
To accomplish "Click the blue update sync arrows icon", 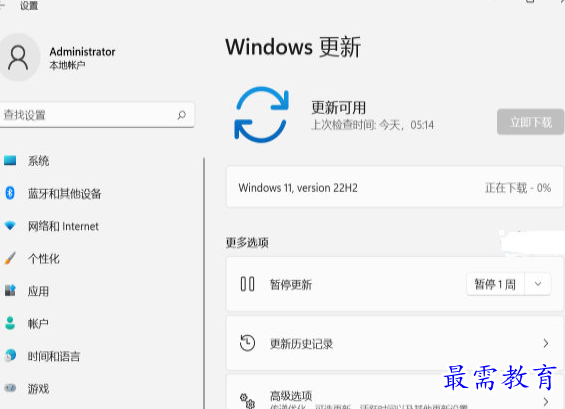I will (262, 115).
